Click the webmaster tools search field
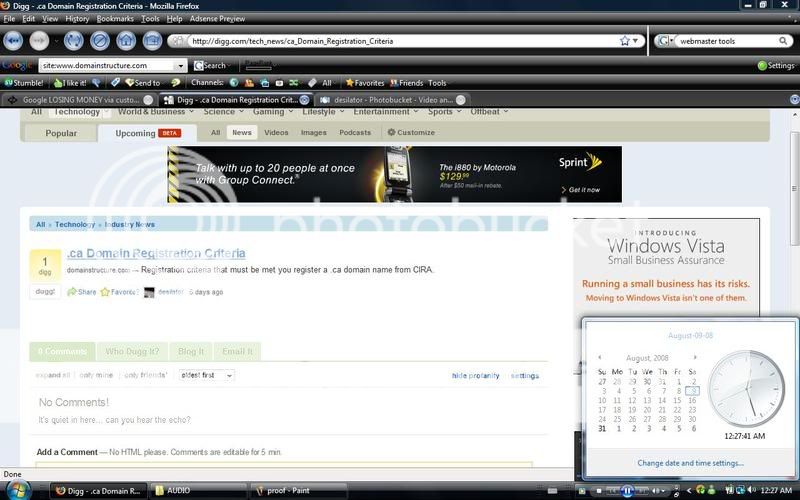 coord(726,41)
